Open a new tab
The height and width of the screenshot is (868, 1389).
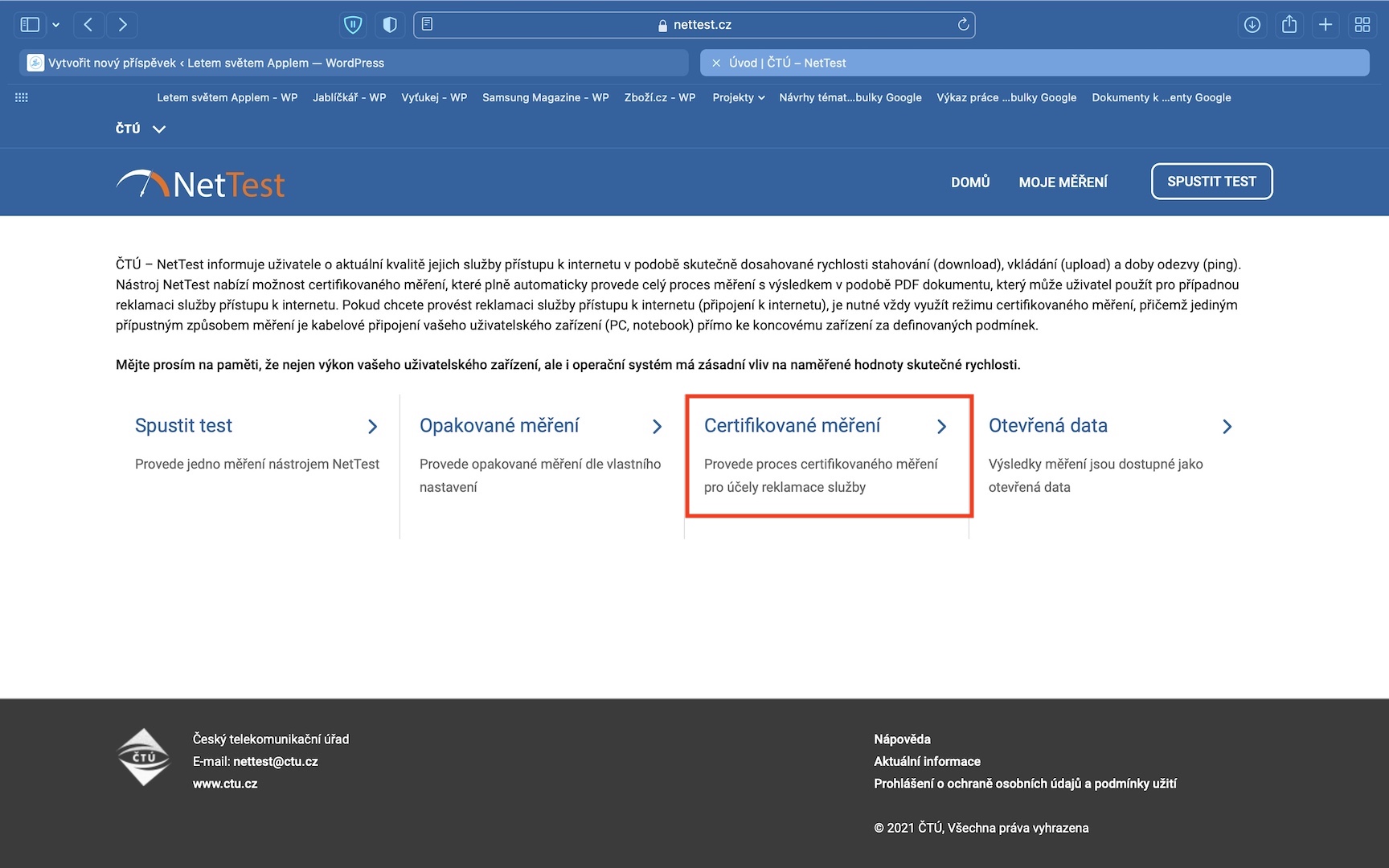pos(1325,25)
